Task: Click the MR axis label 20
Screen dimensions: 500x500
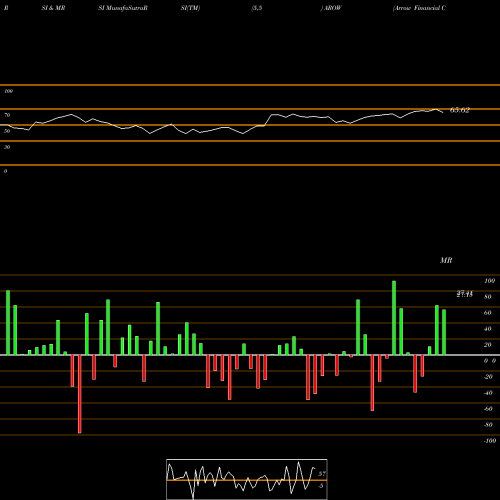Action: tap(487, 345)
